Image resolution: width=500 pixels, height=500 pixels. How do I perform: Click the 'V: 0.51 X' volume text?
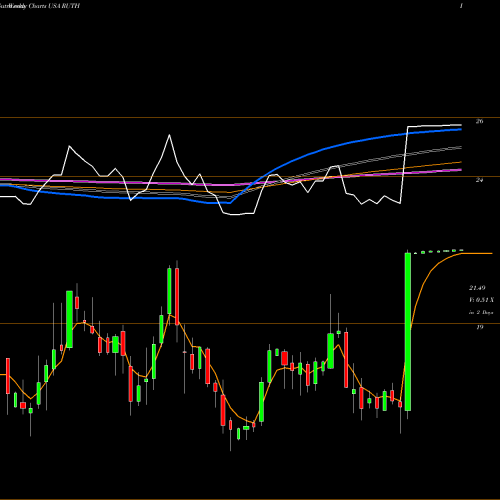481,300
